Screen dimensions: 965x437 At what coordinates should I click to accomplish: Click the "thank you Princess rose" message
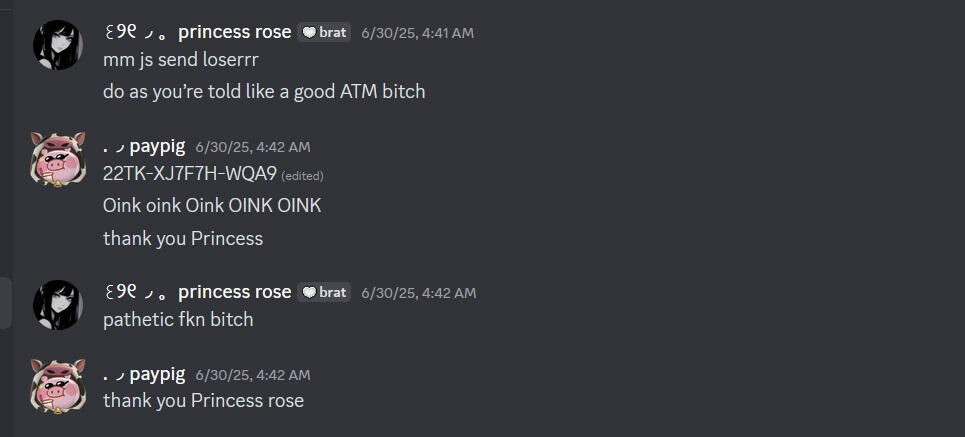pyautogui.click(x=204, y=401)
